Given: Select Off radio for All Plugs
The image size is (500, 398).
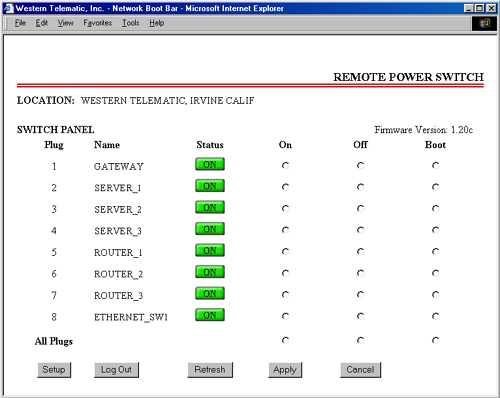Looking at the screenshot, I should (360, 340).
